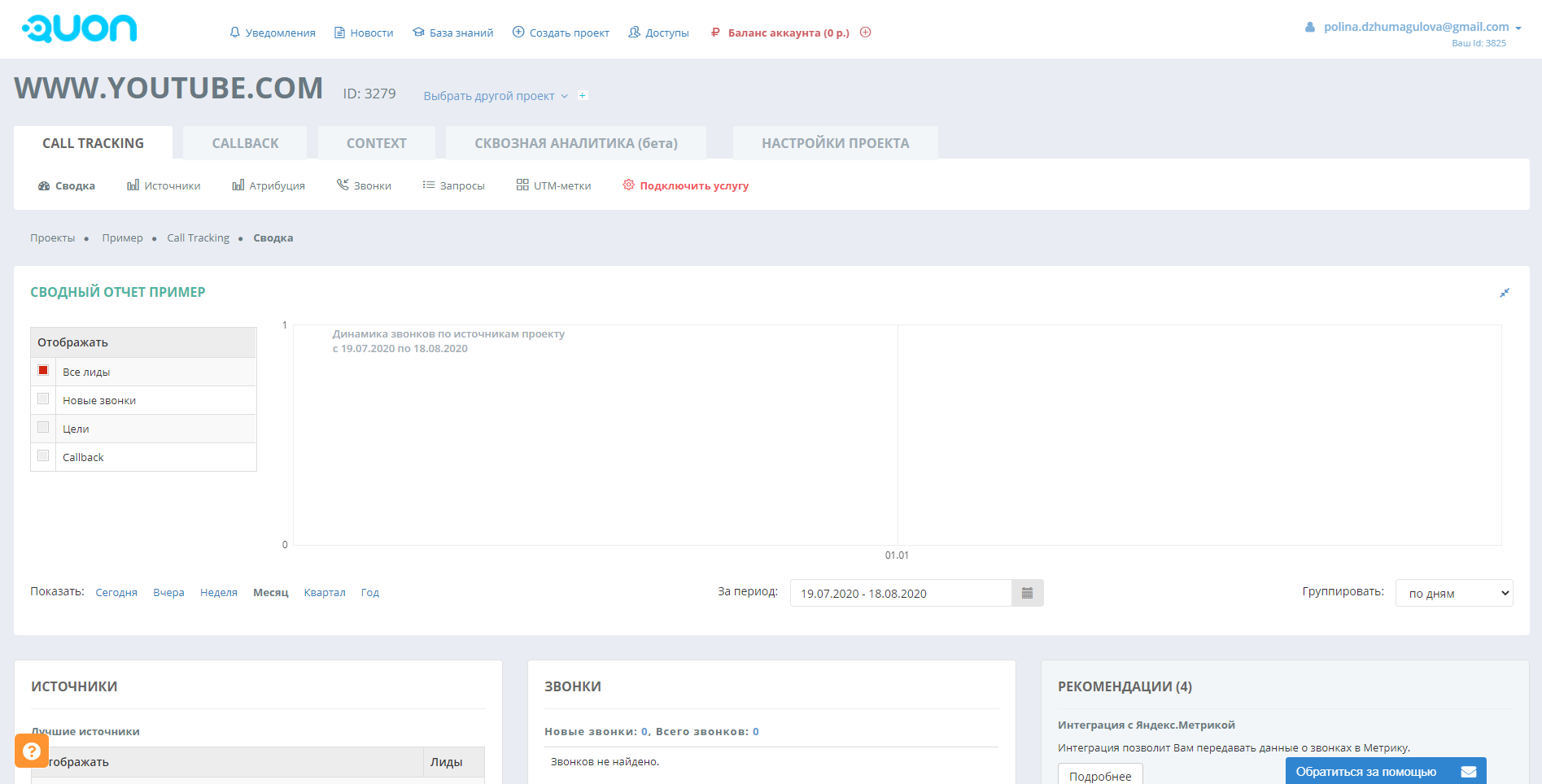1542x784 pixels.
Task: Click the Запросы list icon
Action: point(429,185)
